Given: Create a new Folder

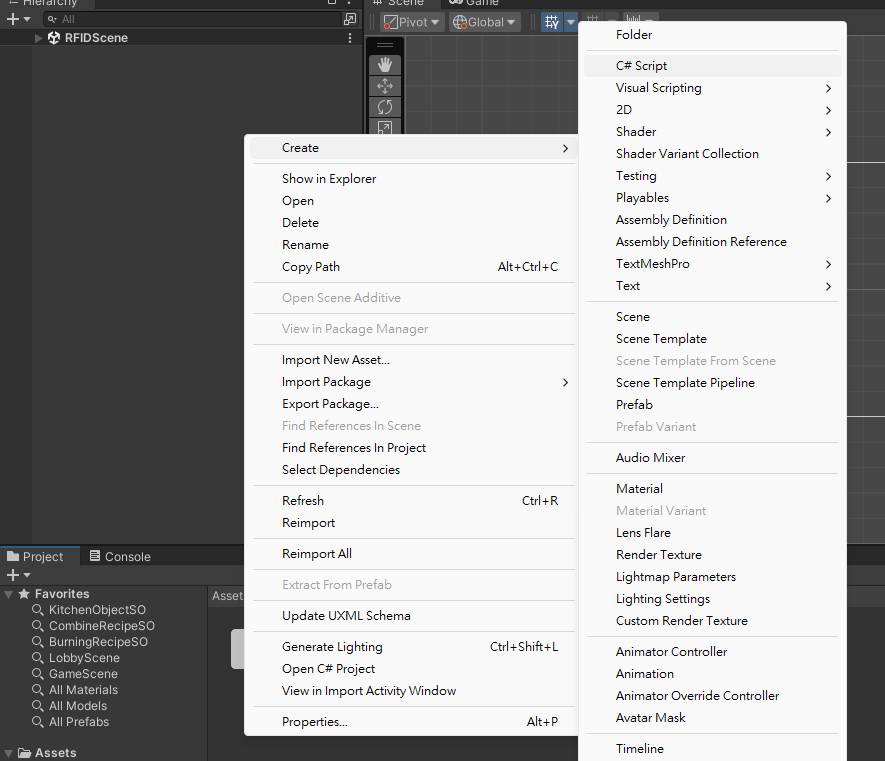Looking at the screenshot, I should tap(712, 35).
